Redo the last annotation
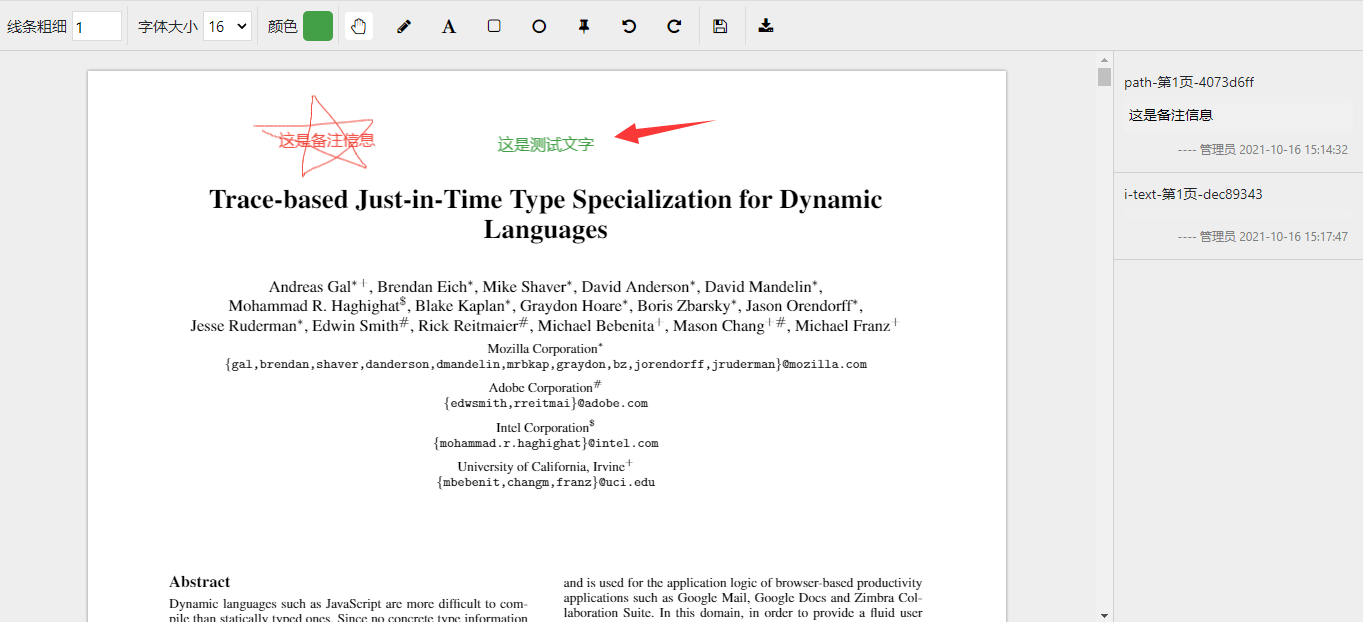This screenshot has width=1363, height=622. (674, 26)
